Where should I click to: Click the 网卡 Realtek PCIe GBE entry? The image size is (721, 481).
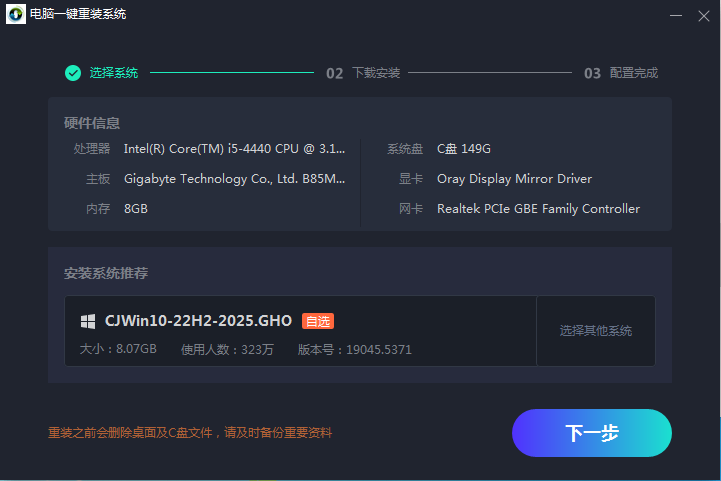538,209
